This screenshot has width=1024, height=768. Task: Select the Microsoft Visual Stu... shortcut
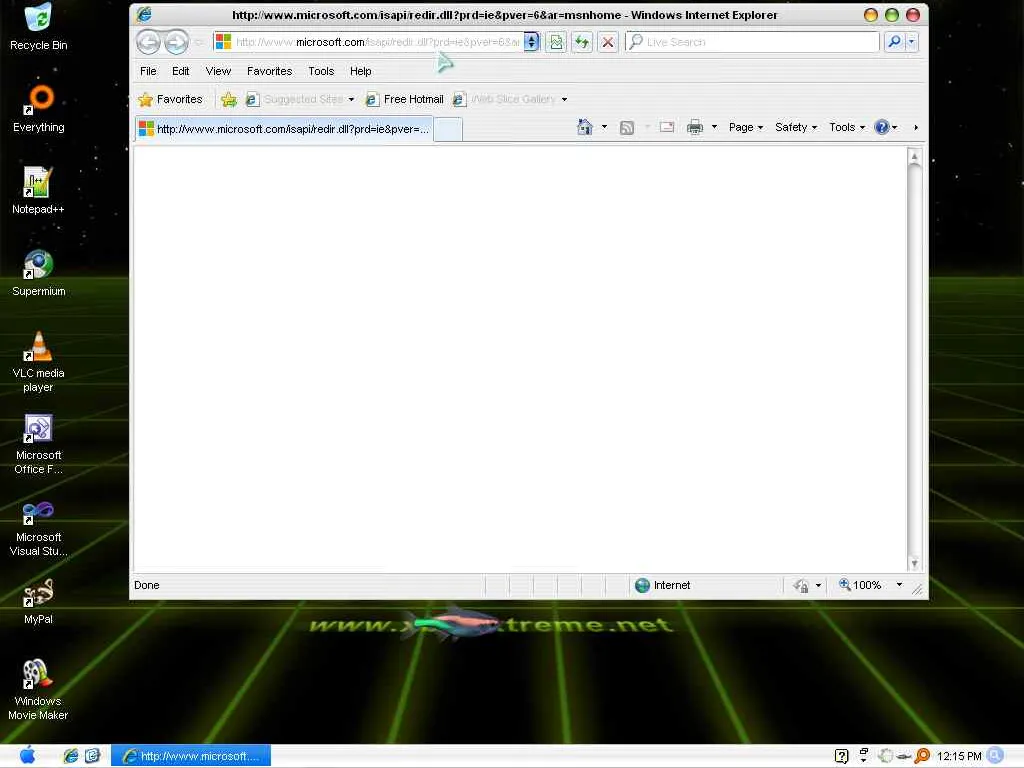(x=38, y=526)
